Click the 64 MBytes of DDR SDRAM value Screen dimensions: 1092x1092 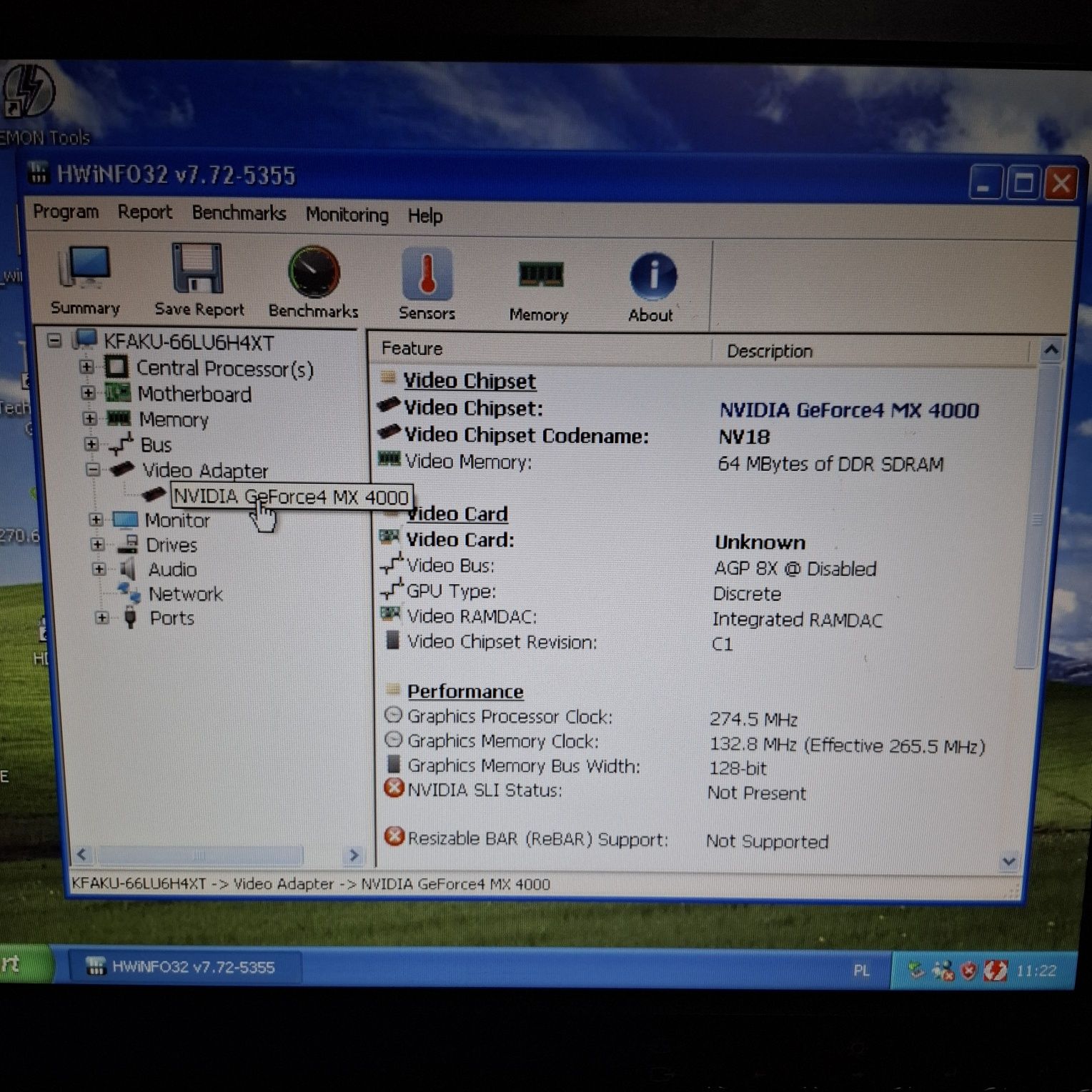[830, 465]
